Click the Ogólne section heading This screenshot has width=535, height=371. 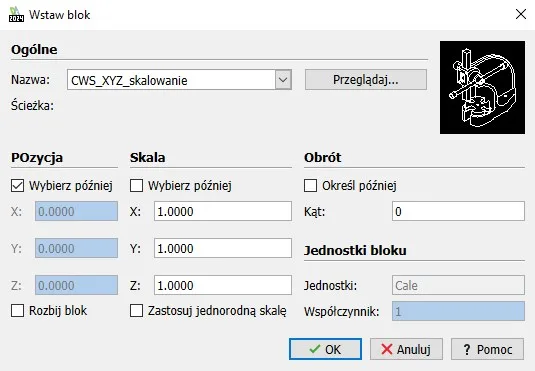(x=34, y=49)
